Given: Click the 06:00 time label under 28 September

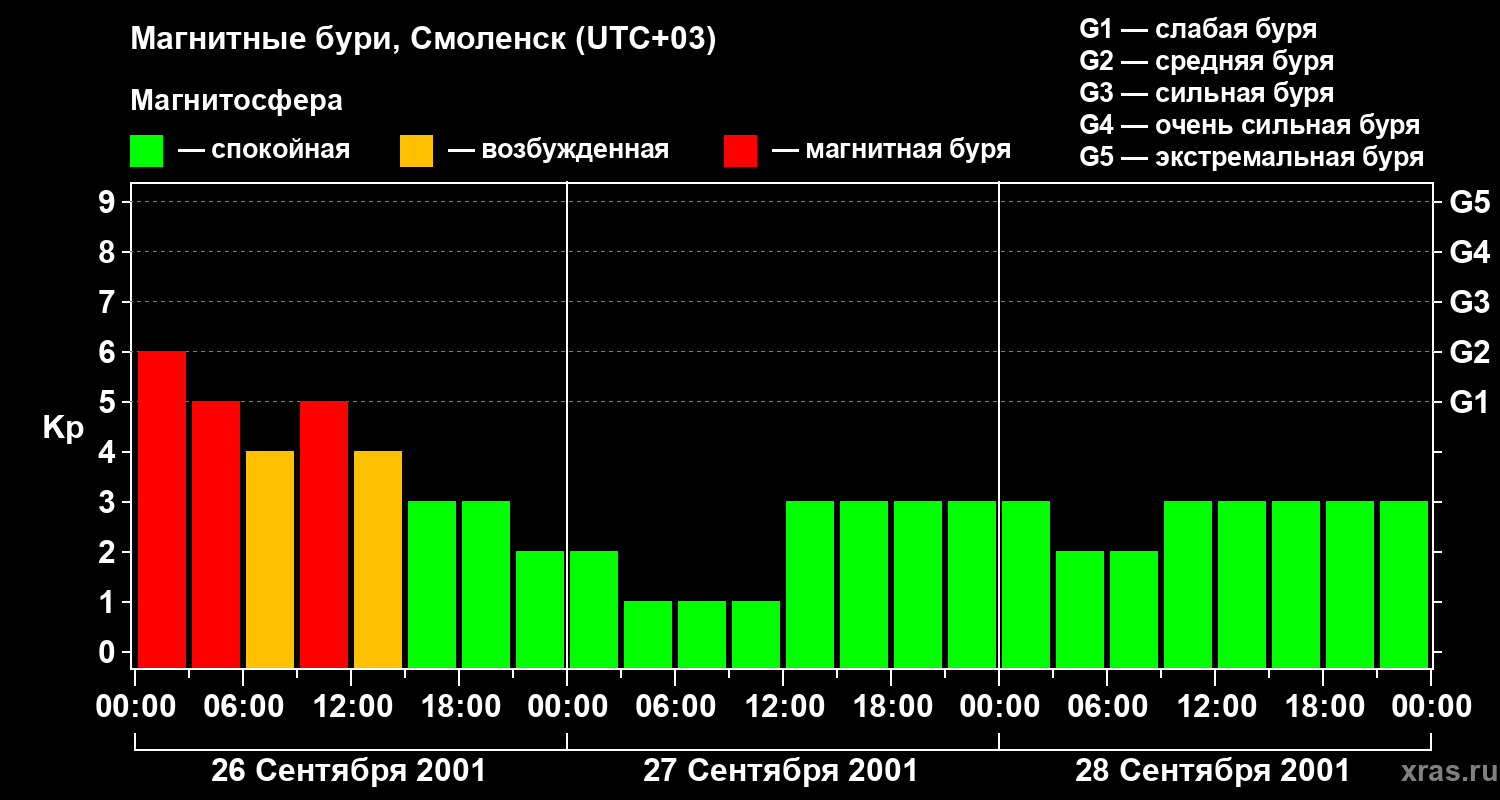Looking at the screenshot, I should pyautogui.click(x=1107, y=707).
